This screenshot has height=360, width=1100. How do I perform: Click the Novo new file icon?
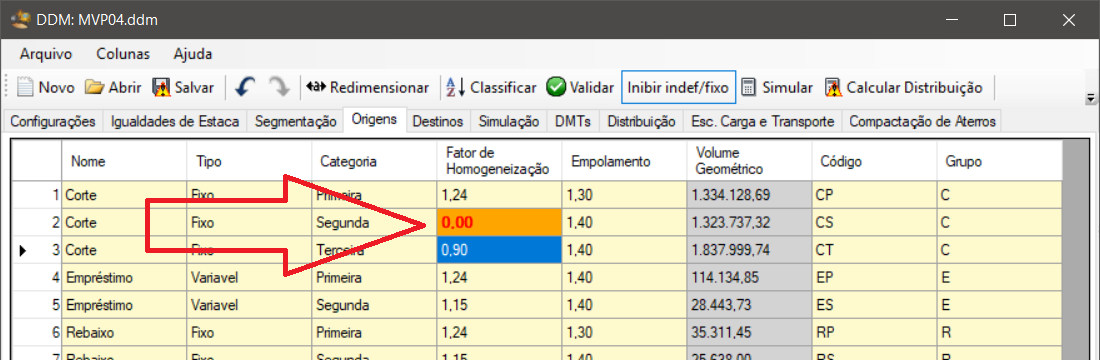25,88
